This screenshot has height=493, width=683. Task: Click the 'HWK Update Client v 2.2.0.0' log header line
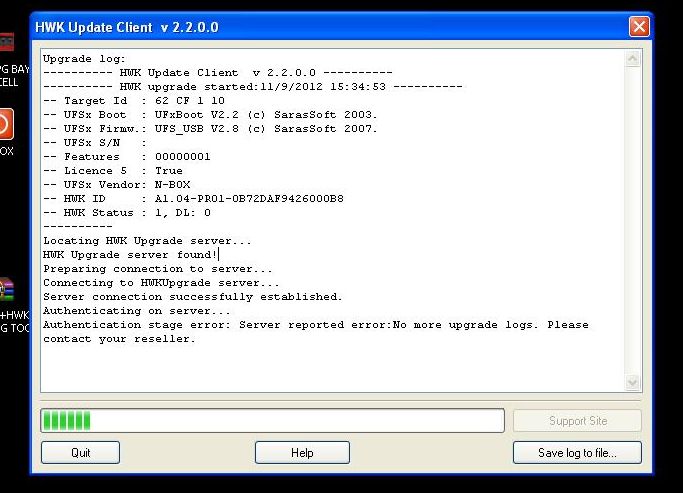click(x=218, y=73)
